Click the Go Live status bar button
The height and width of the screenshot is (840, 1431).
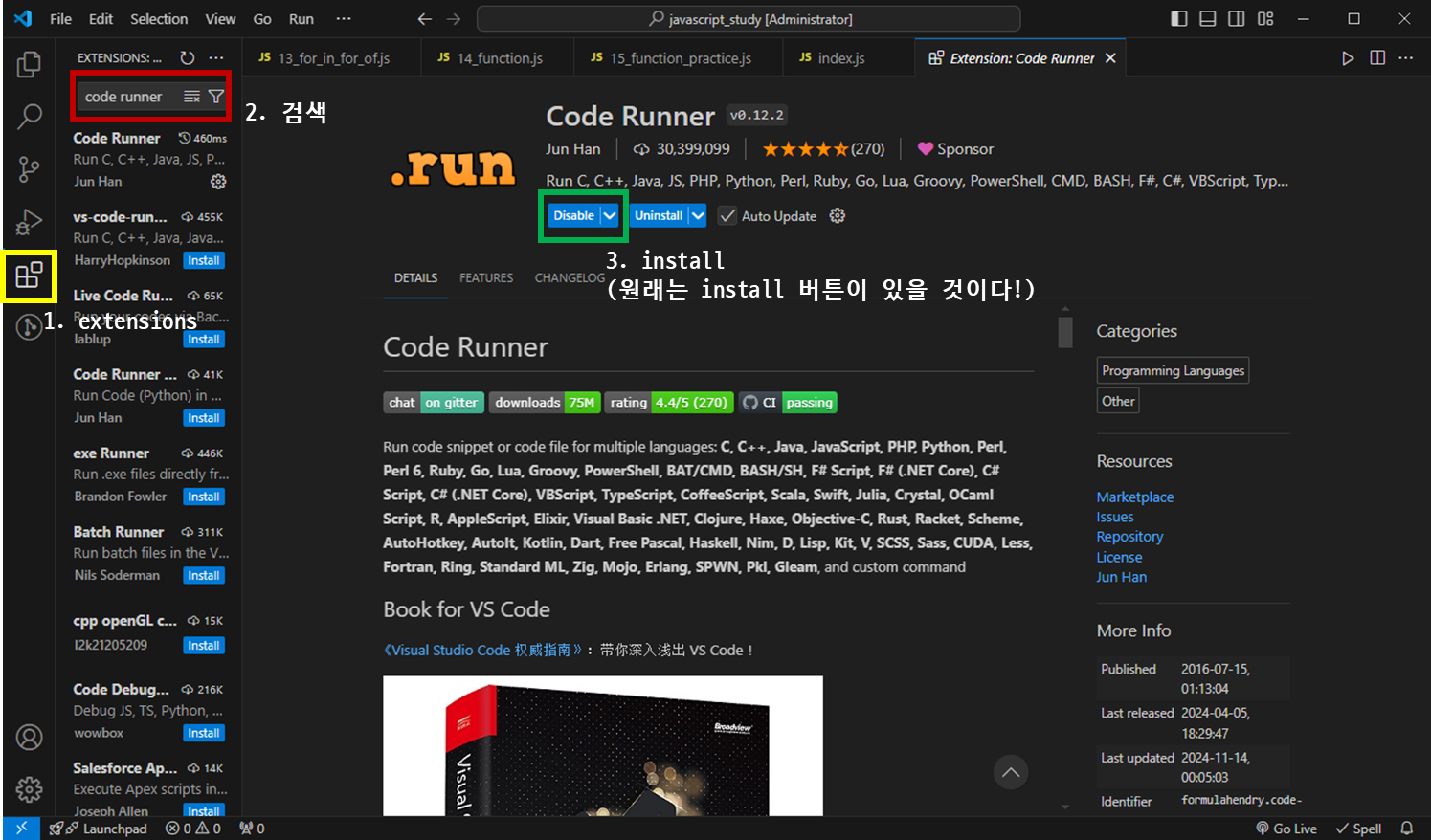(1286, 829)
